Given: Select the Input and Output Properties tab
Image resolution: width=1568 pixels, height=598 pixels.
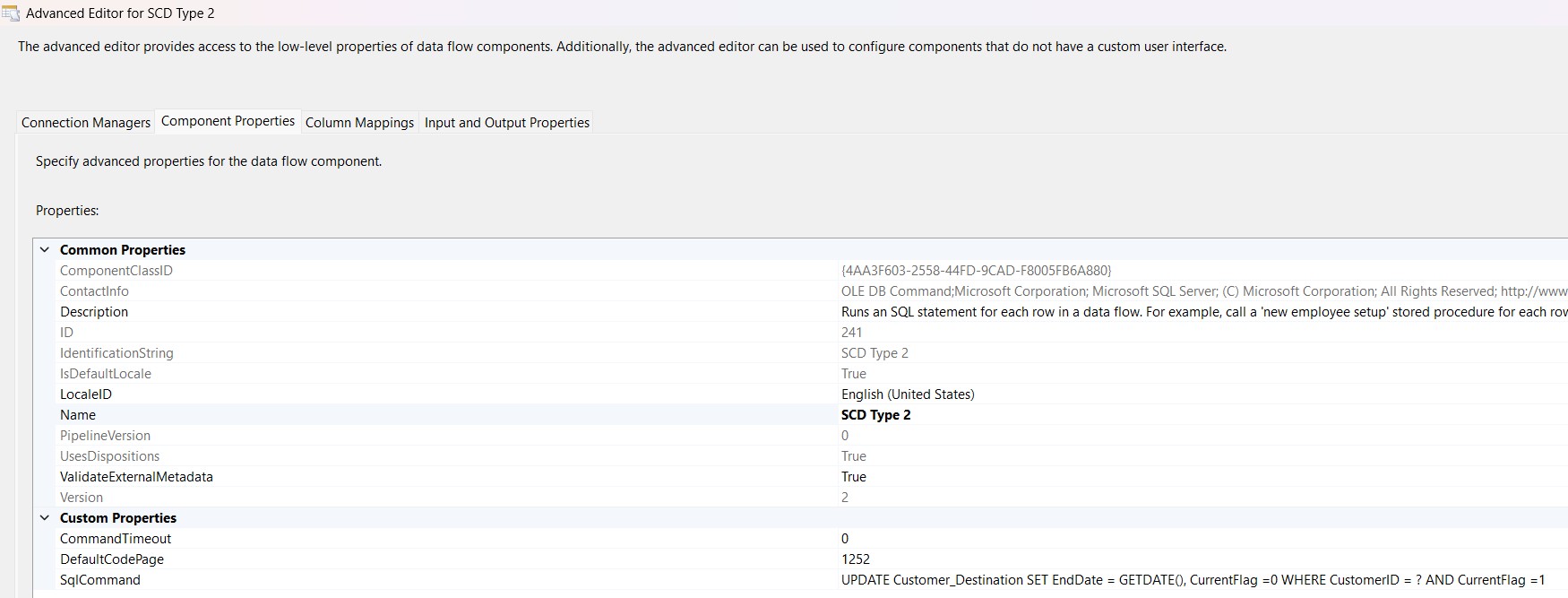Looking at the screenshot, I should tap(505, 122).
